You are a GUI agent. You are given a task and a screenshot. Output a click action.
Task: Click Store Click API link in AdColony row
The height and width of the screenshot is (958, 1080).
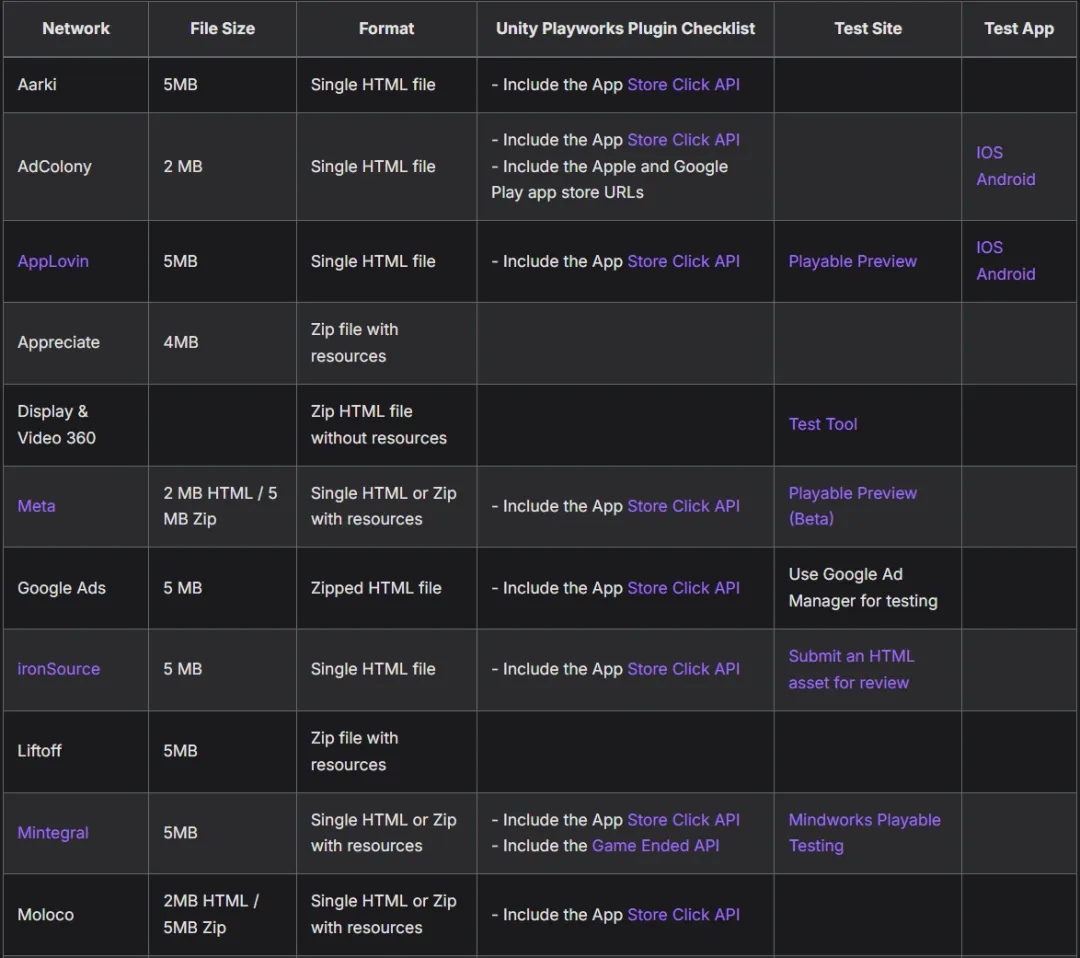tap(683, 140)
